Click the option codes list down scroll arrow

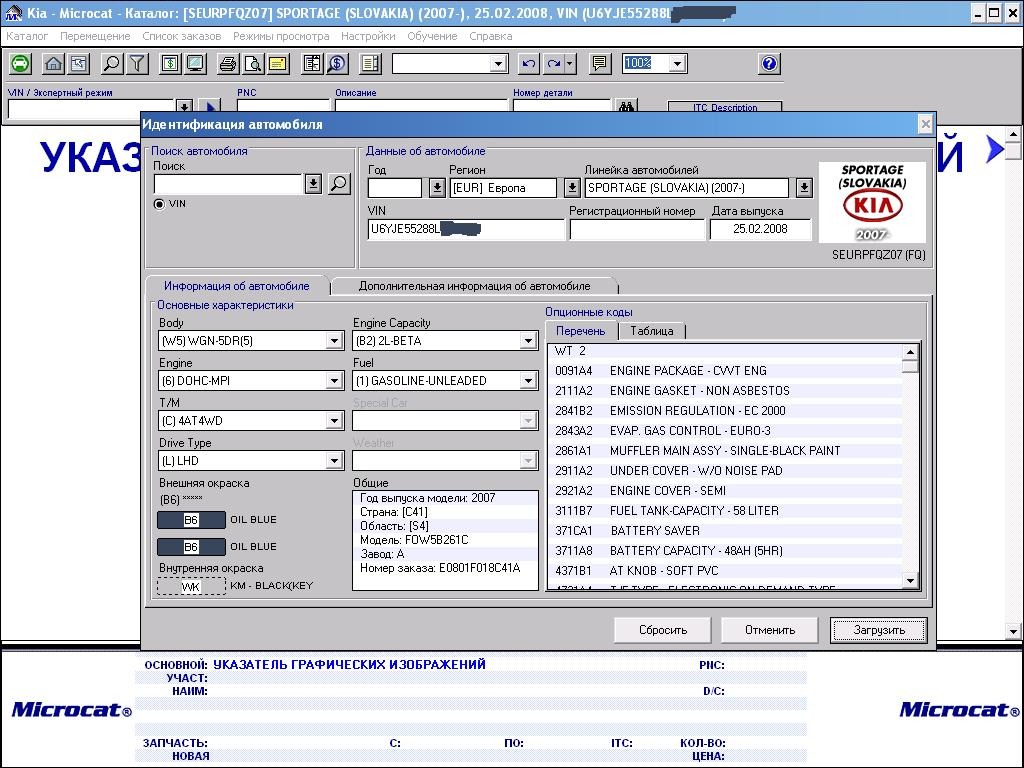910,580
